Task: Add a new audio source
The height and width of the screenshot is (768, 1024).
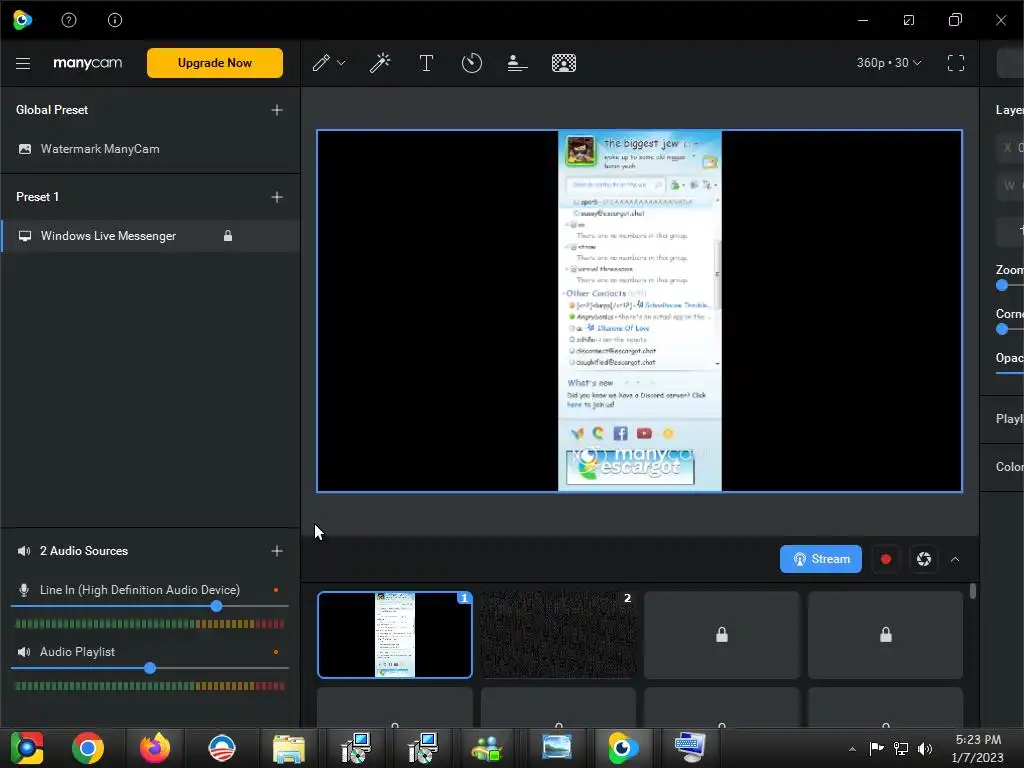Action: (277, 551)
